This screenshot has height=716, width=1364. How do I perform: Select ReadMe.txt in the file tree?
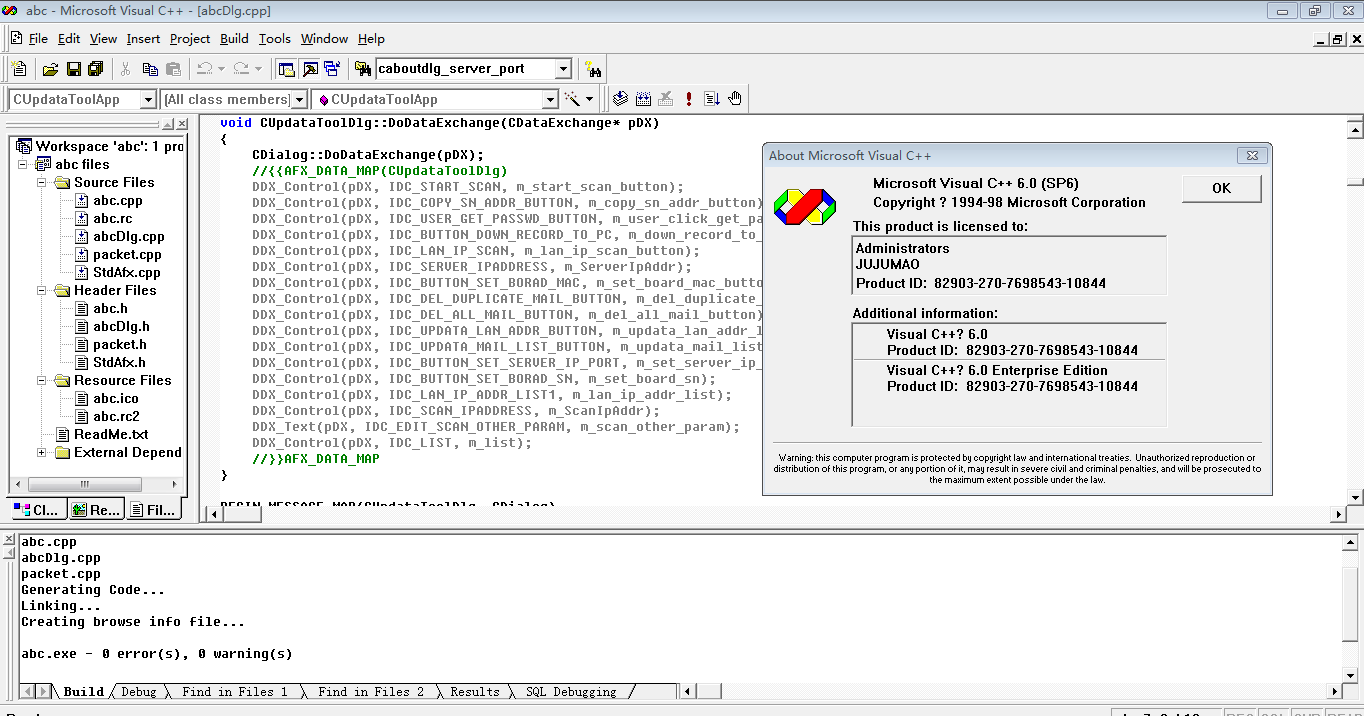click(x=111, y=434)
